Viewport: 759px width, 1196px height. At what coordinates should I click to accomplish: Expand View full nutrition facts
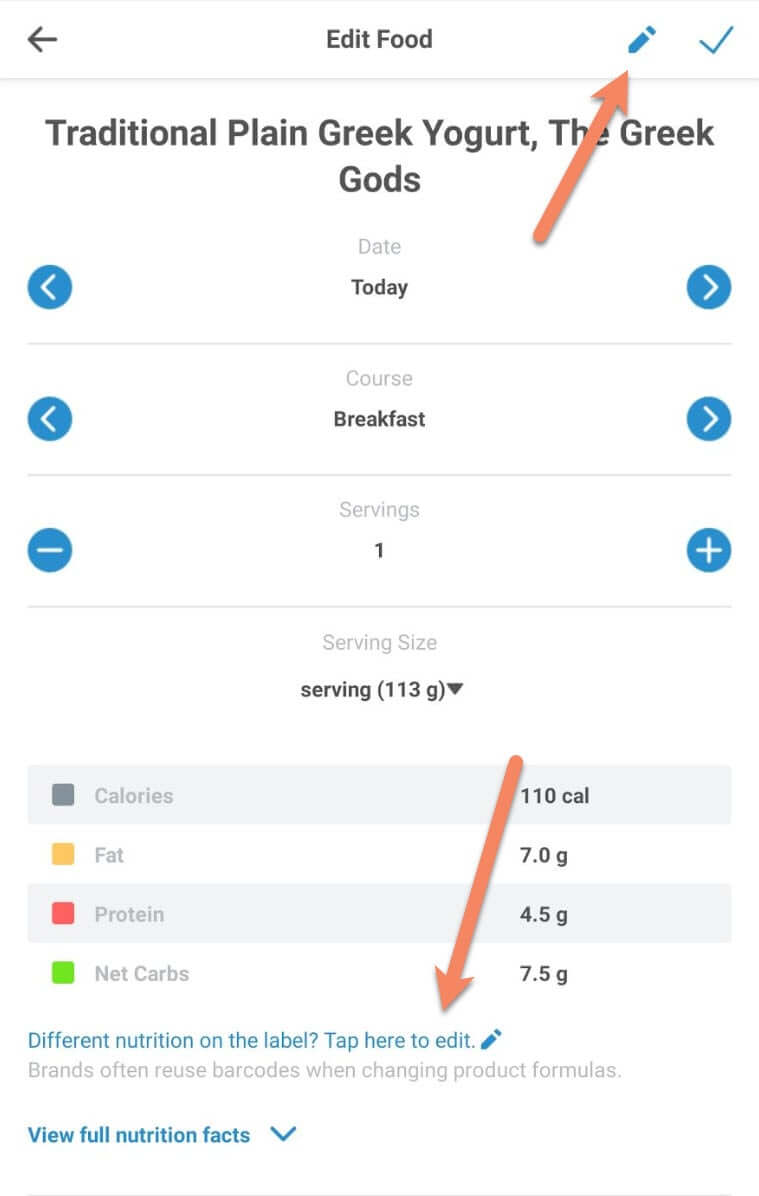click(x=139, y=1135)
